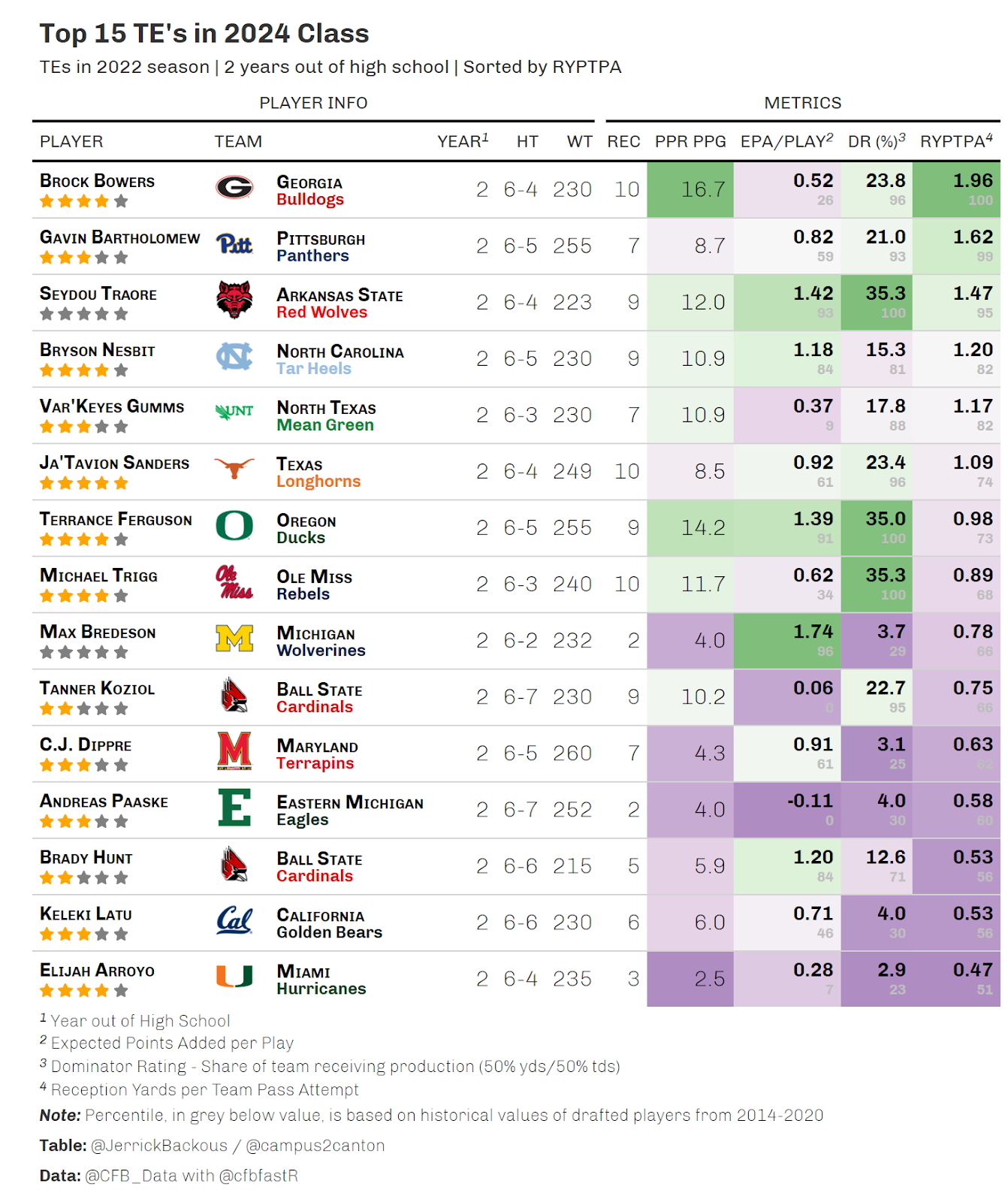
Task: Click the Georgia Bulldogs logo
Action: (234, 187)
